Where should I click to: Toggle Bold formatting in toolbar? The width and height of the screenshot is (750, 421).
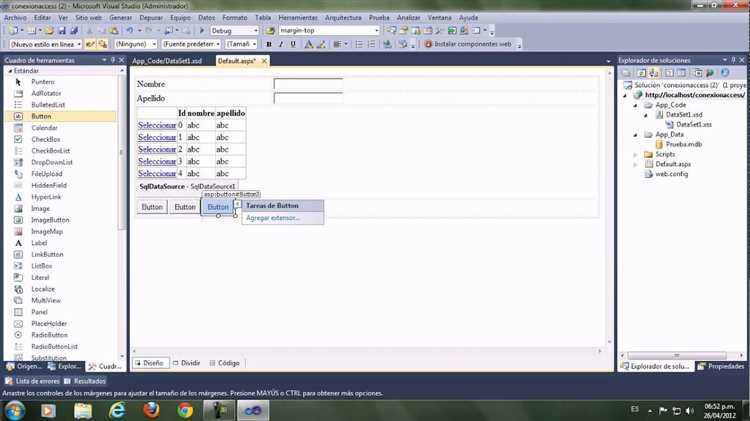pyautogui.click(x=269, y=44)
